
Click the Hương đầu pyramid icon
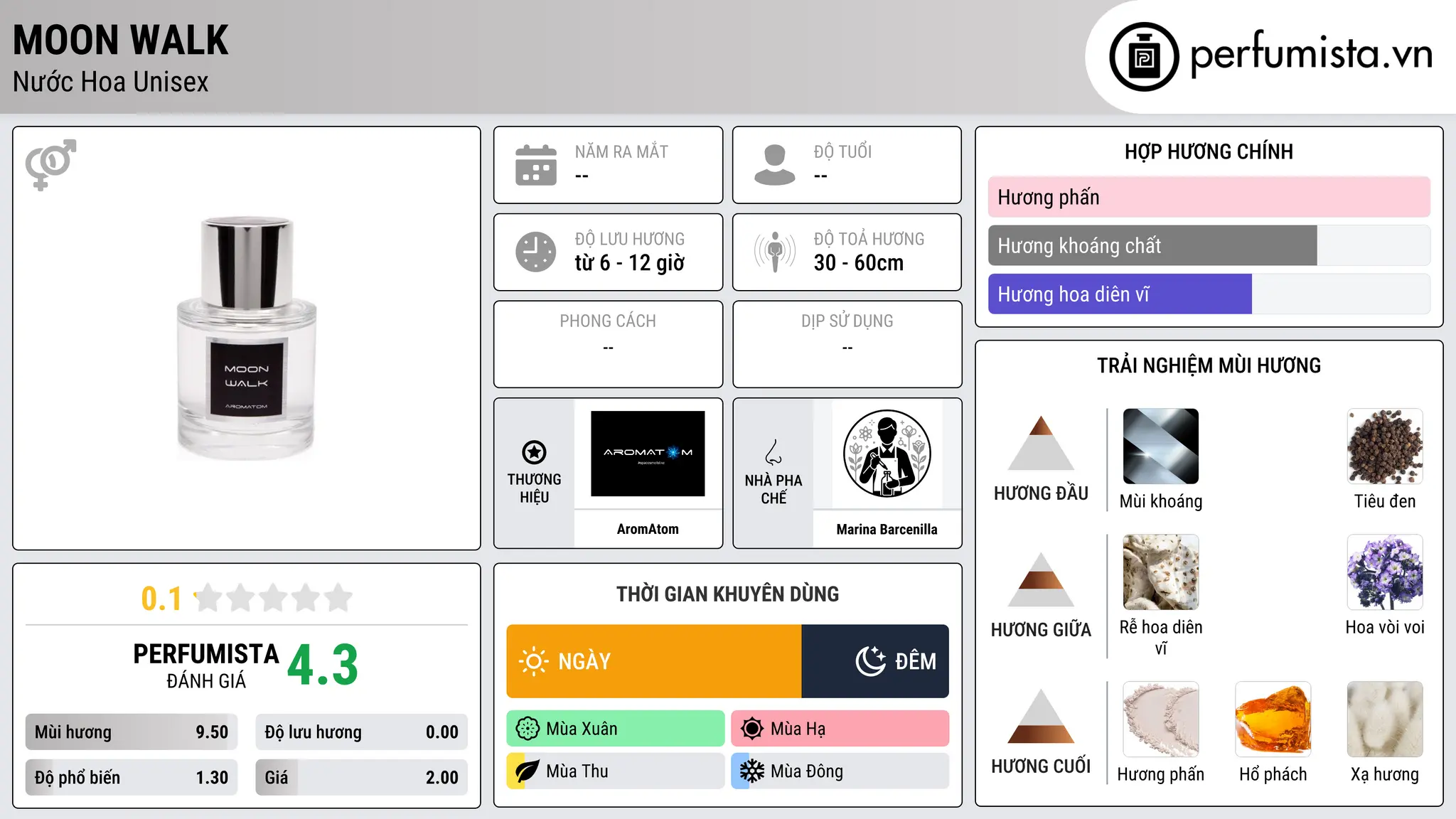(1041, 443)
